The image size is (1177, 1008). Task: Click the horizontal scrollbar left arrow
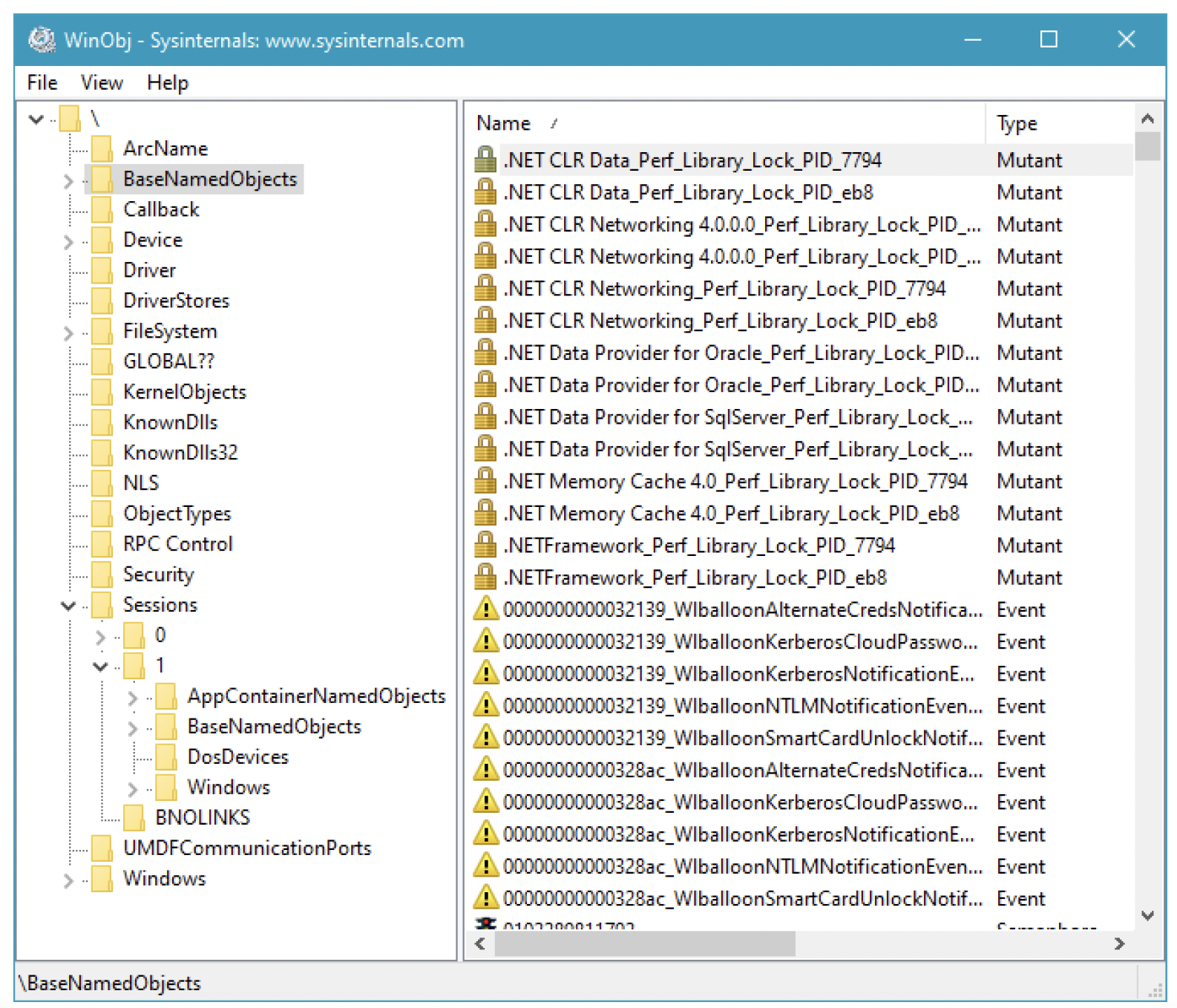click(x=480, y=944)
